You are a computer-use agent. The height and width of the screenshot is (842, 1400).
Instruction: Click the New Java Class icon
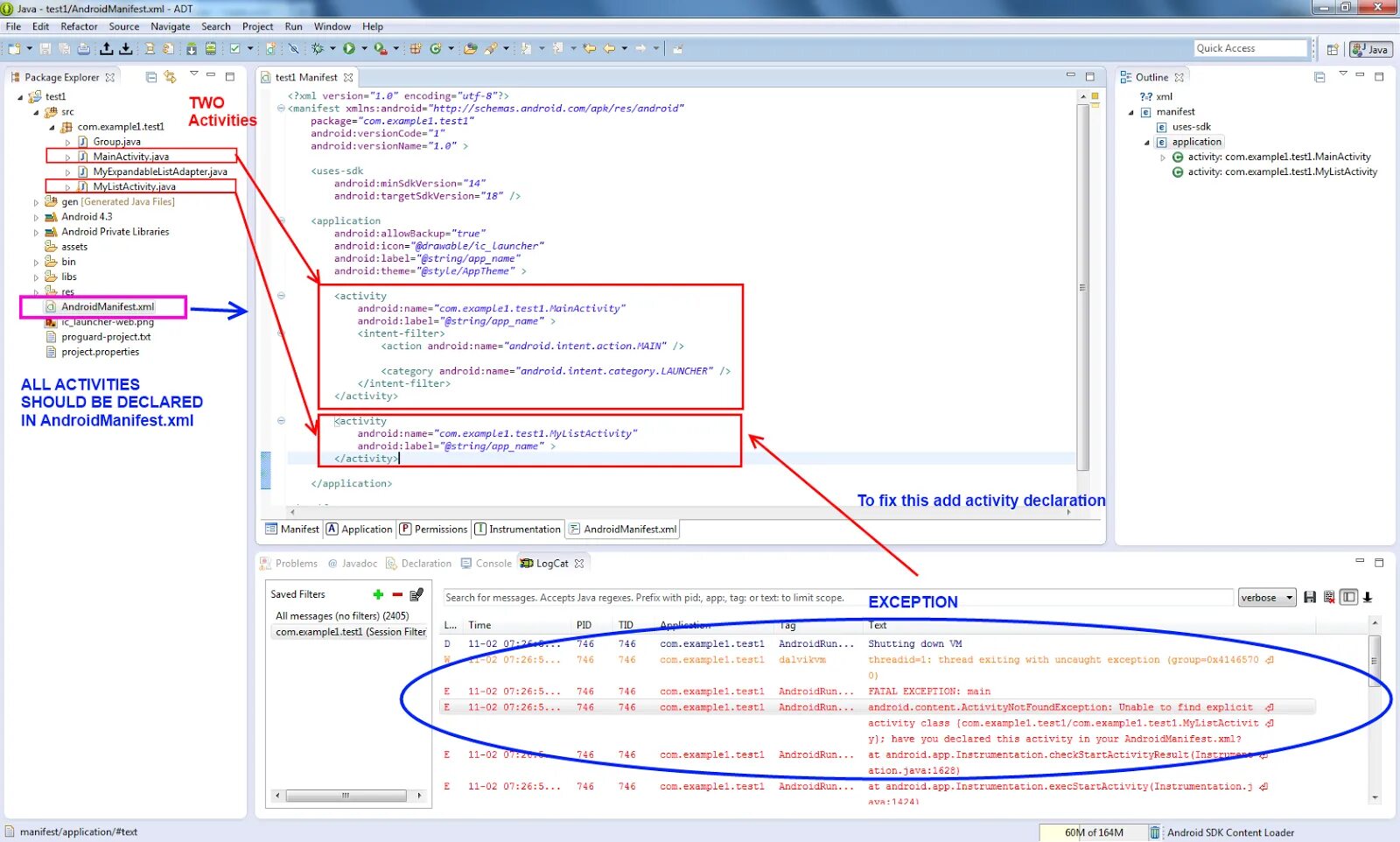(436, 49)
